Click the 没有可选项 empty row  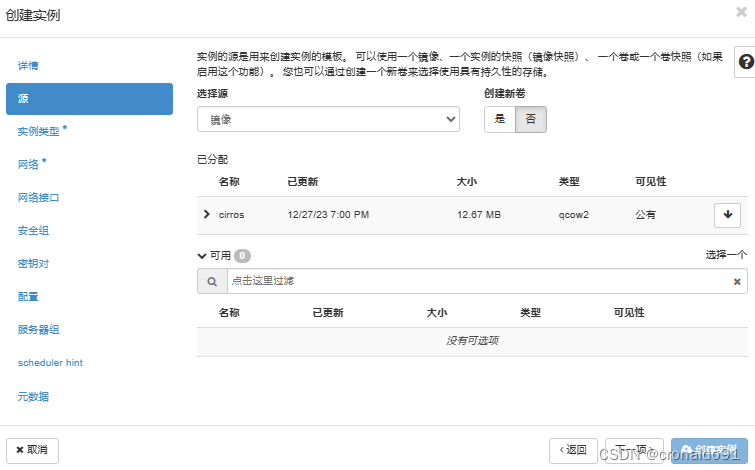tap(472, 341)
